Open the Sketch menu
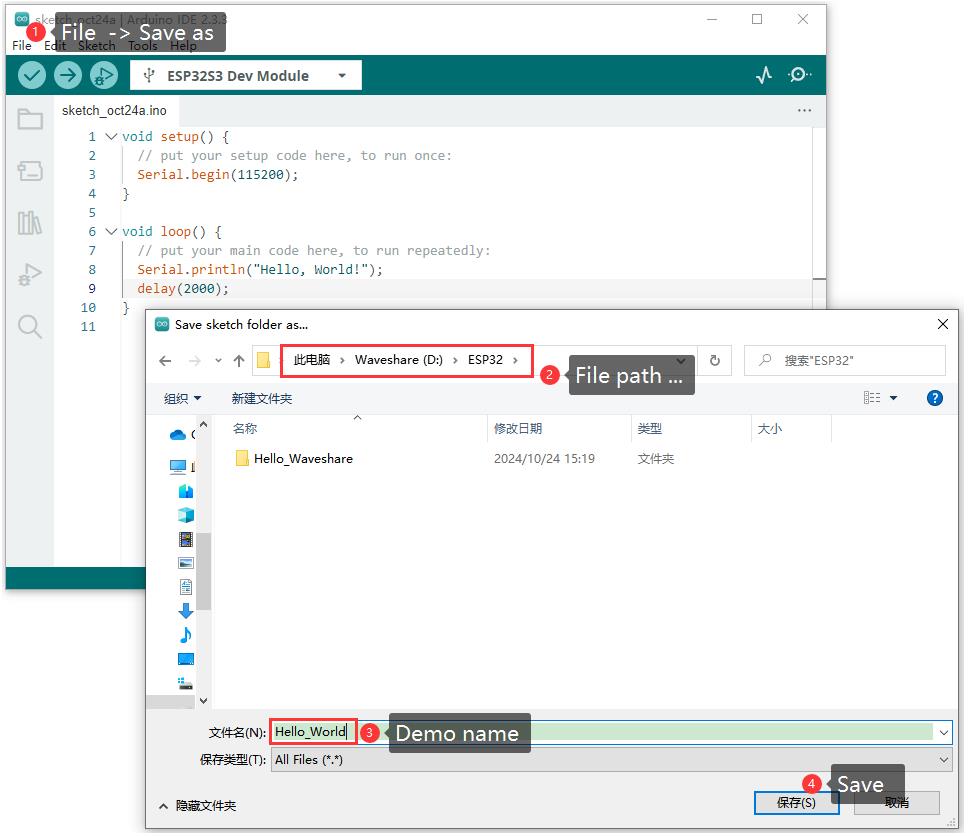Screen dimensions: 969x836 pyautogui.click(x=96, y=46)
